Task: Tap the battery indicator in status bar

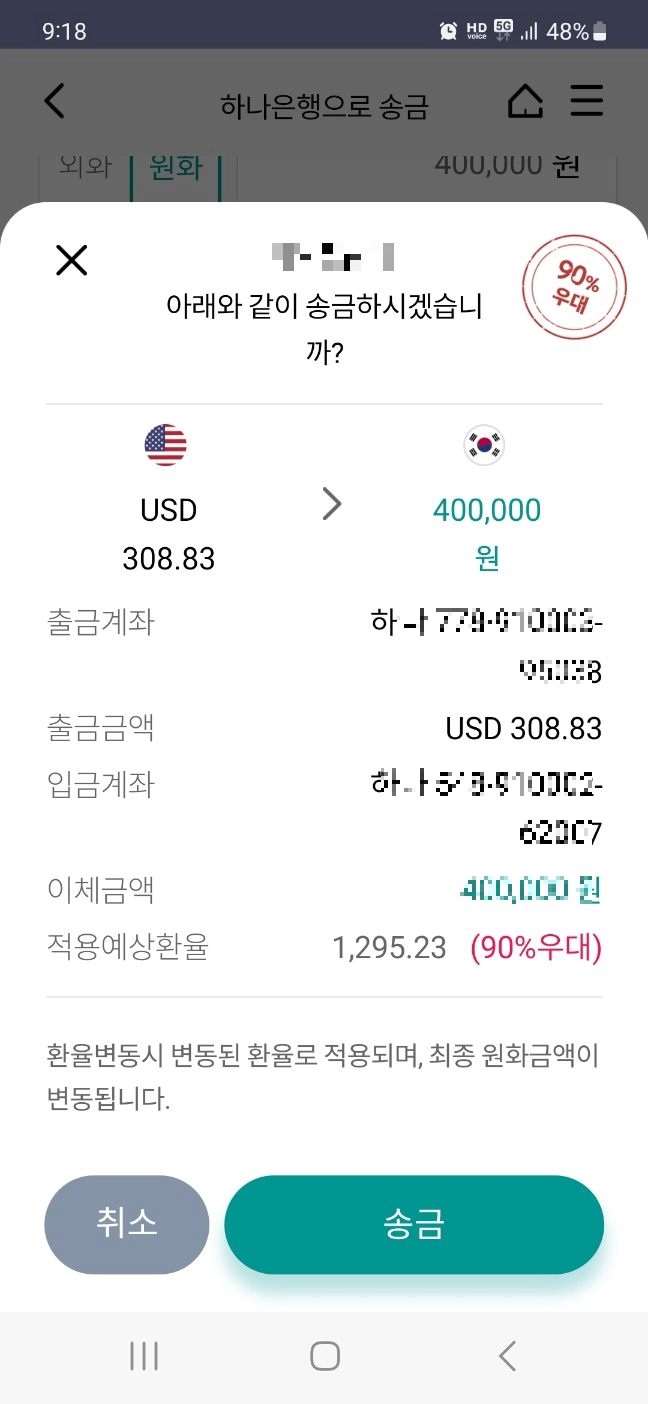Action: (598, 28)
